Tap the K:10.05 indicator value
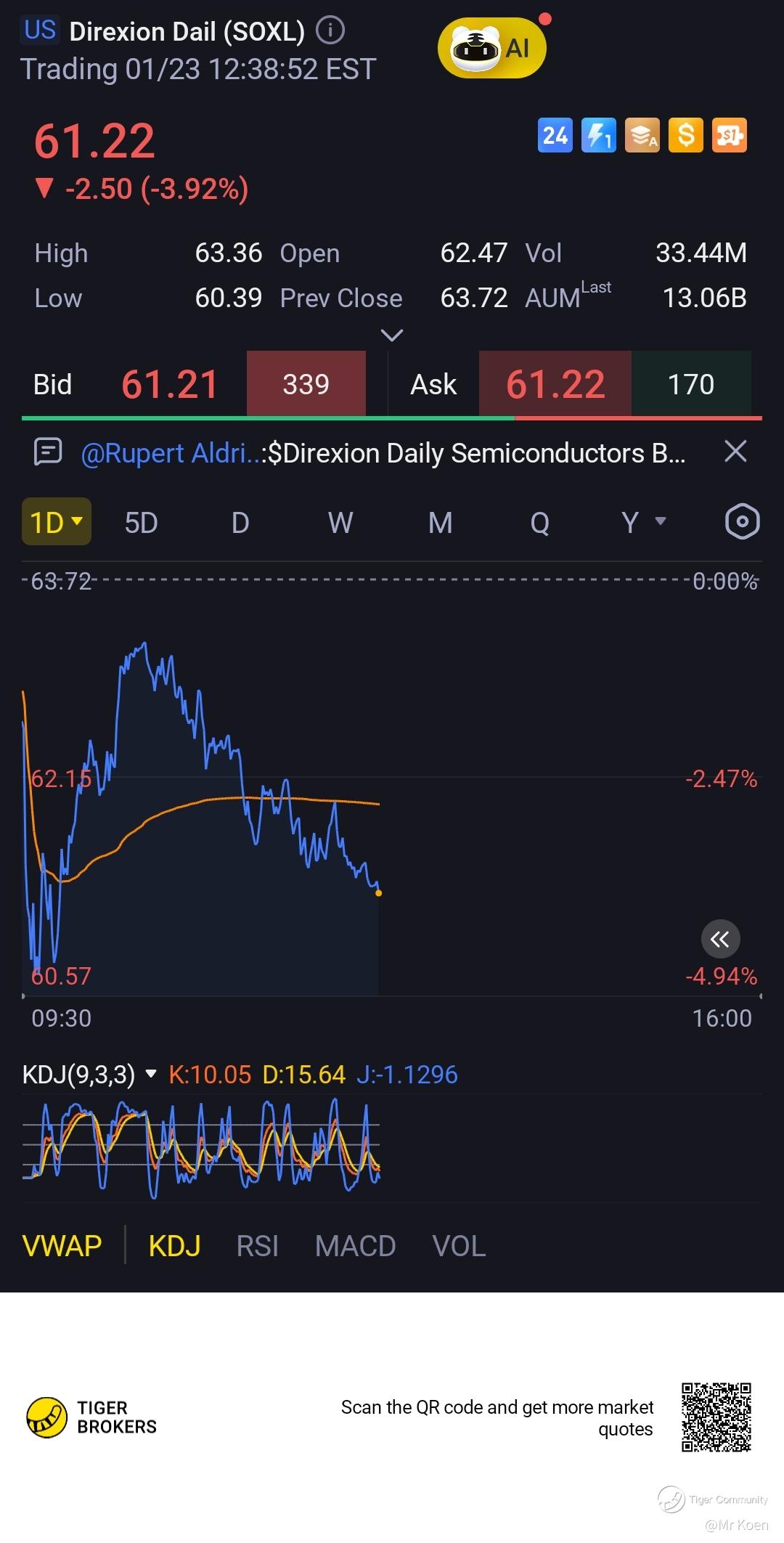784x1543 pixels. [x=210, y=1074]
